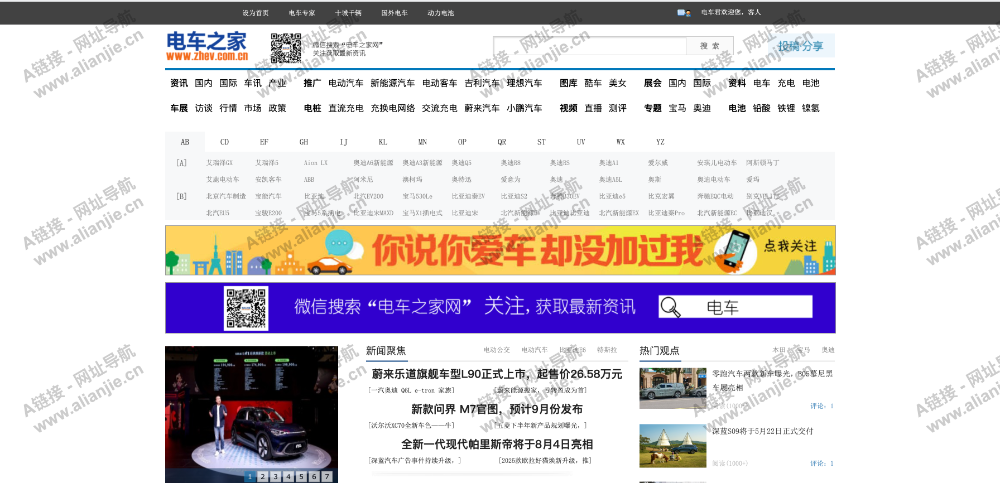Go to 充换电网络 in the navigation
Screen dimensions: 1000x483
click(x=393, y=108)
